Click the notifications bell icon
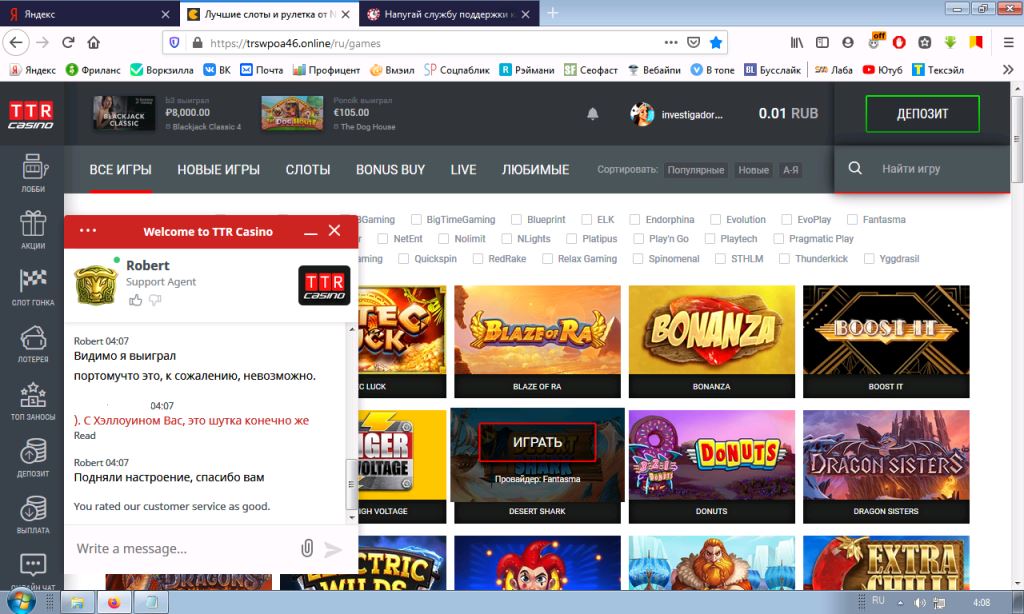Screen dimensions: 1024x614 (592, 114)
